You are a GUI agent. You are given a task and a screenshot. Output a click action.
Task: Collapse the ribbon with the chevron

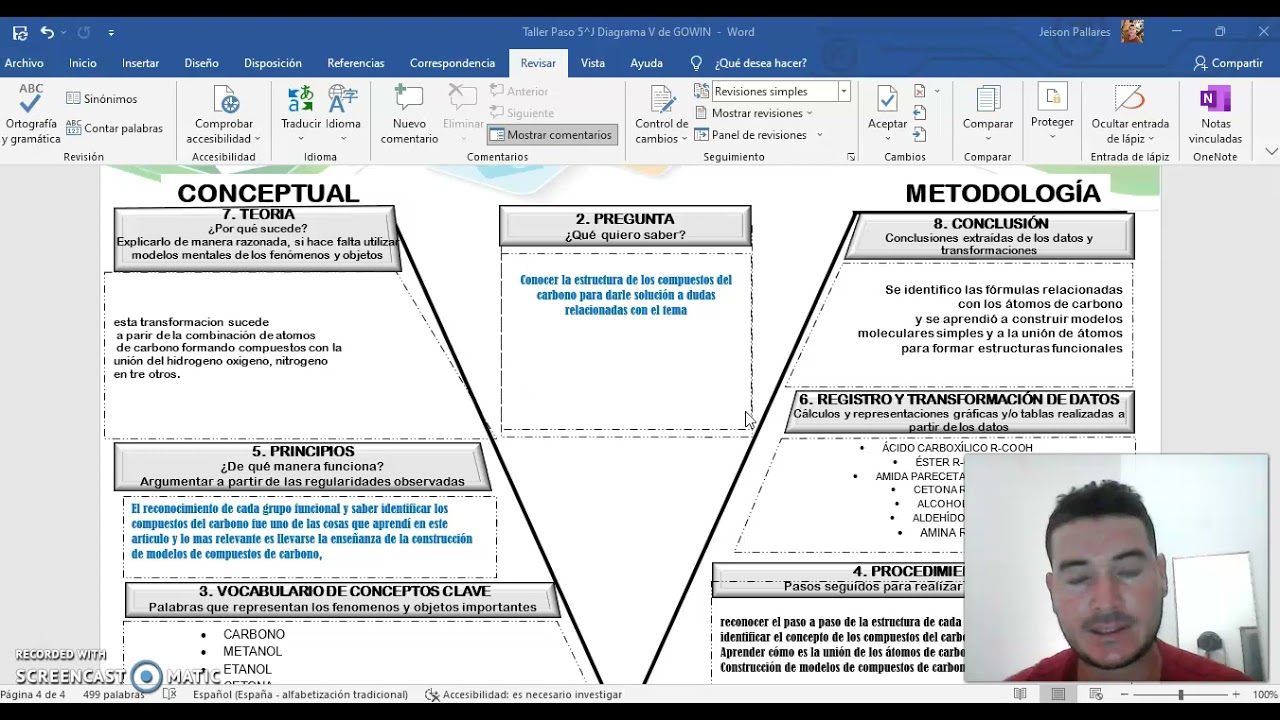click(1271, 152)
